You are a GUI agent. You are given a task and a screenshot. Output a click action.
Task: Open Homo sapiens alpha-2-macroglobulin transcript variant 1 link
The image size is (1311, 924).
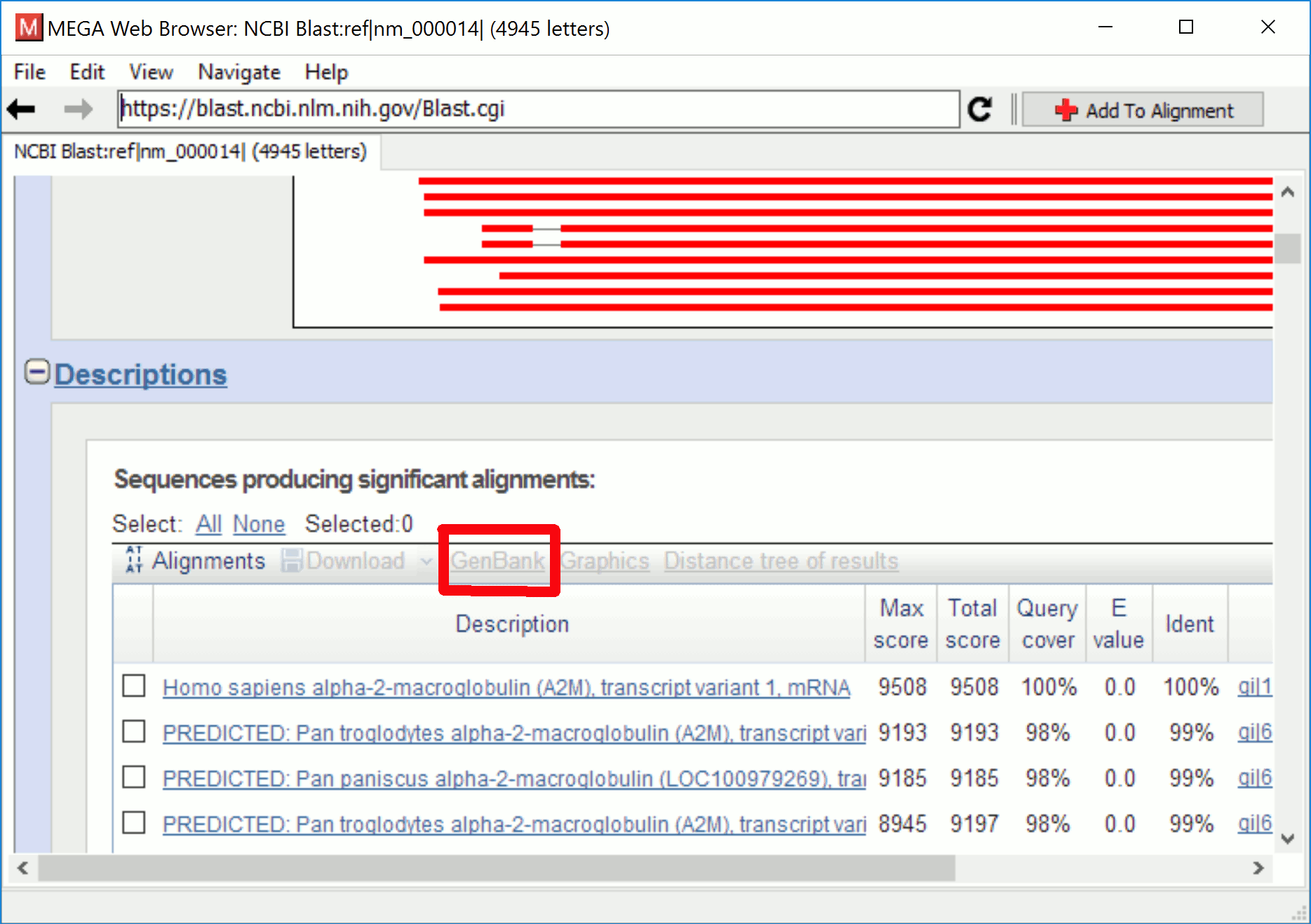[506, 688]
